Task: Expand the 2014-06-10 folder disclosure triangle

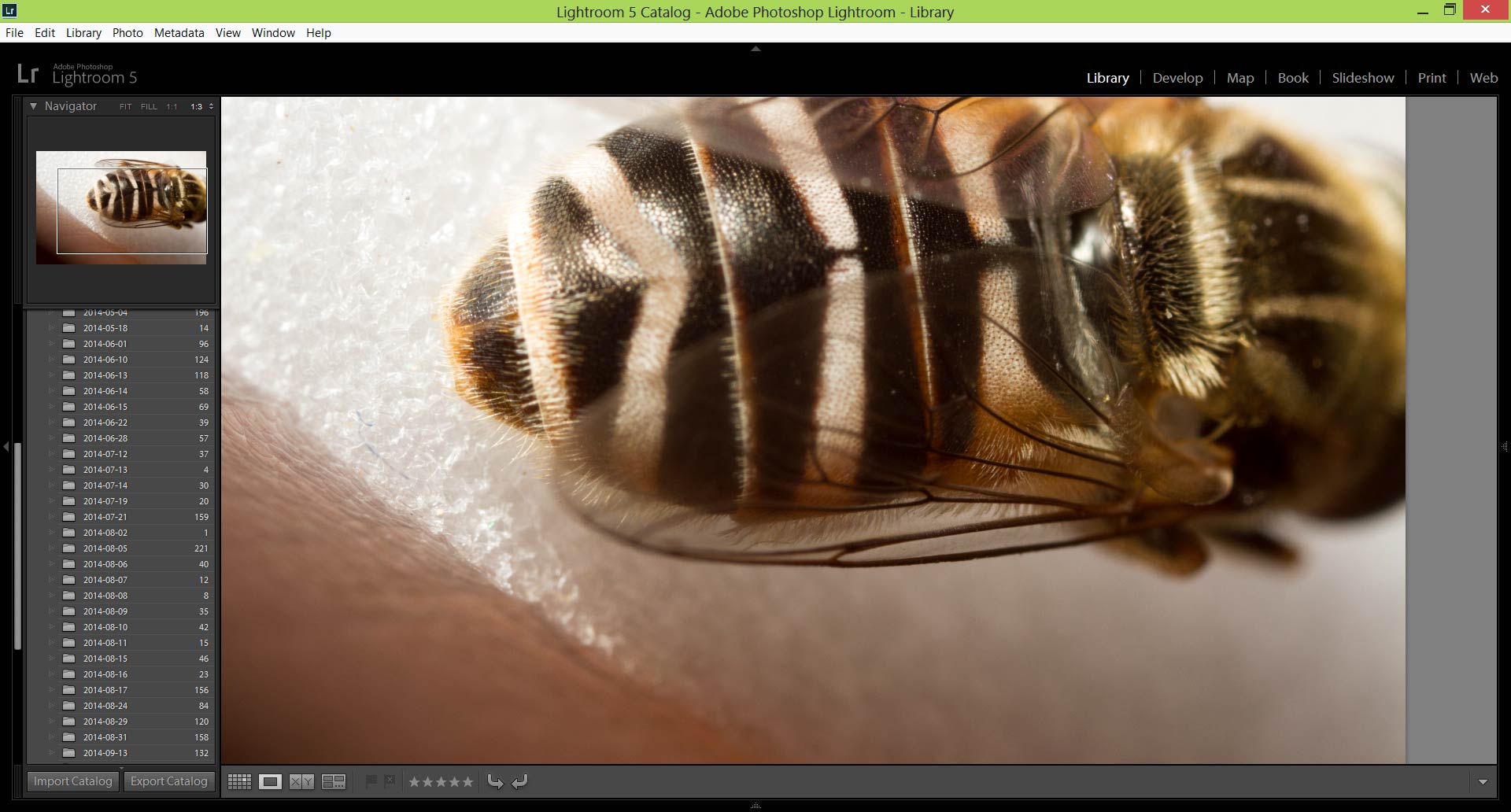Action: (53, 360)
